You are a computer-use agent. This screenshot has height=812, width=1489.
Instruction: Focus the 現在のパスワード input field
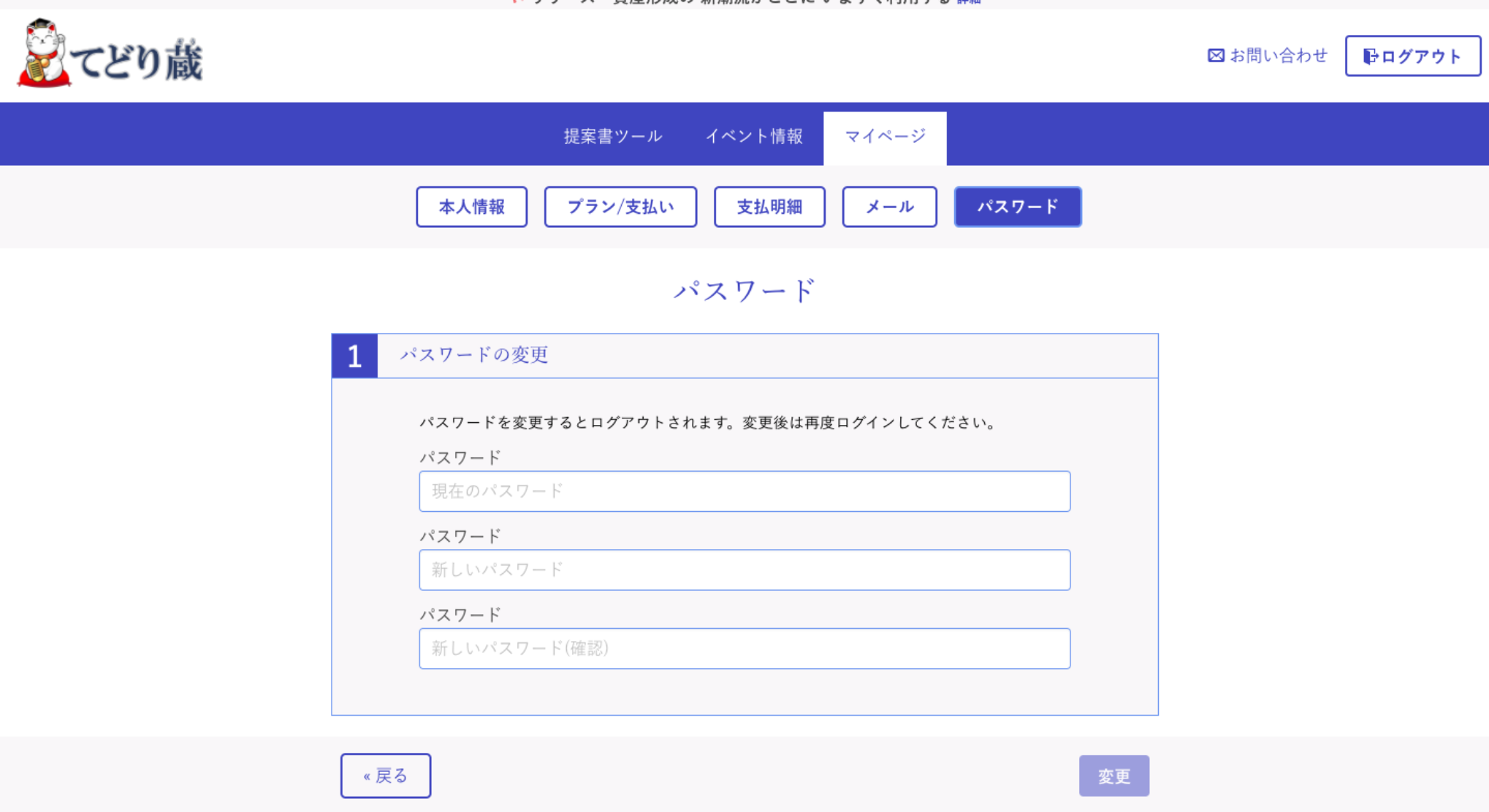(x=744, y=491)
